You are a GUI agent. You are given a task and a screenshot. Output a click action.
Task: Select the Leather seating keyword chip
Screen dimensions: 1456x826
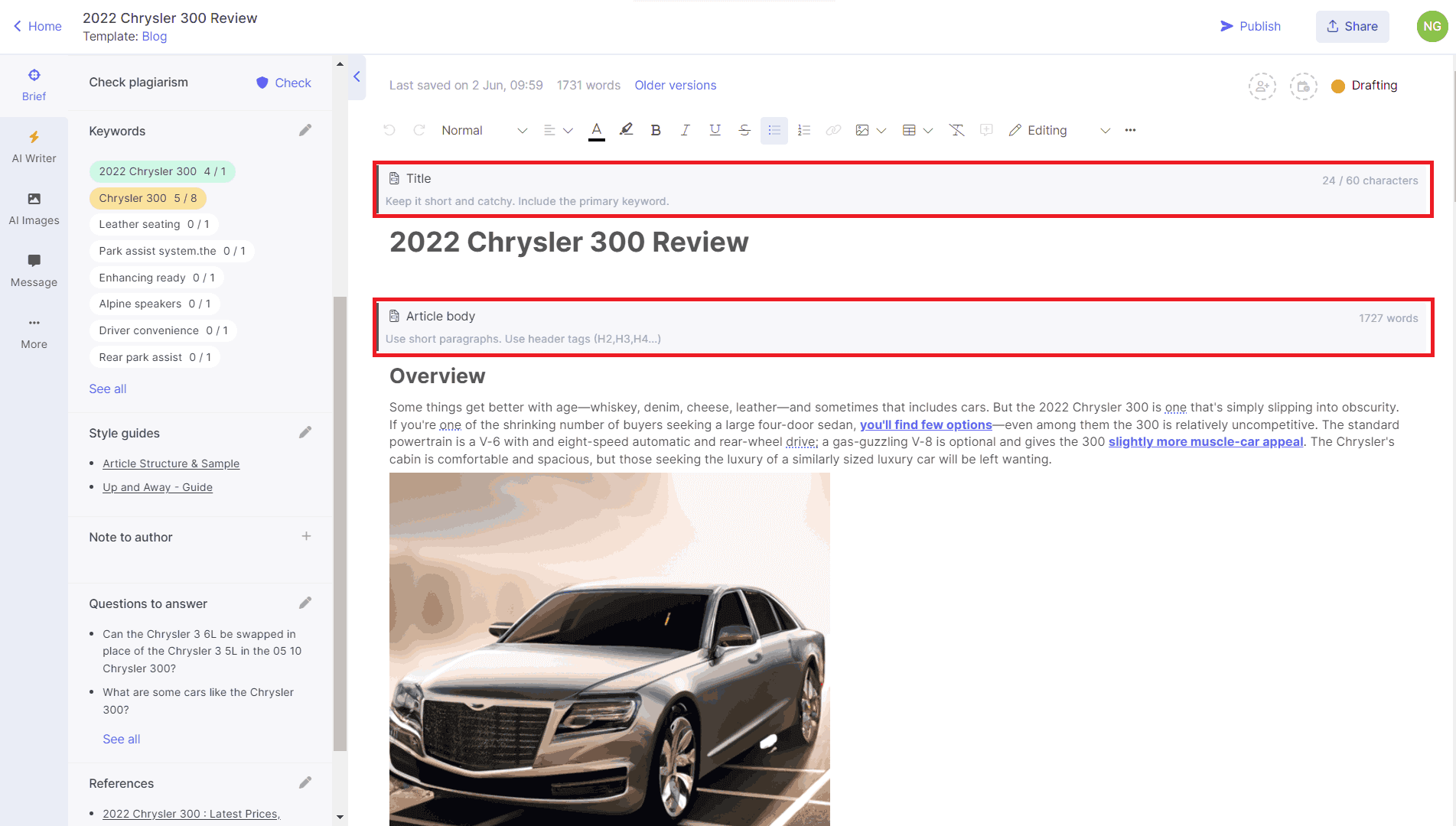(154, 224)
